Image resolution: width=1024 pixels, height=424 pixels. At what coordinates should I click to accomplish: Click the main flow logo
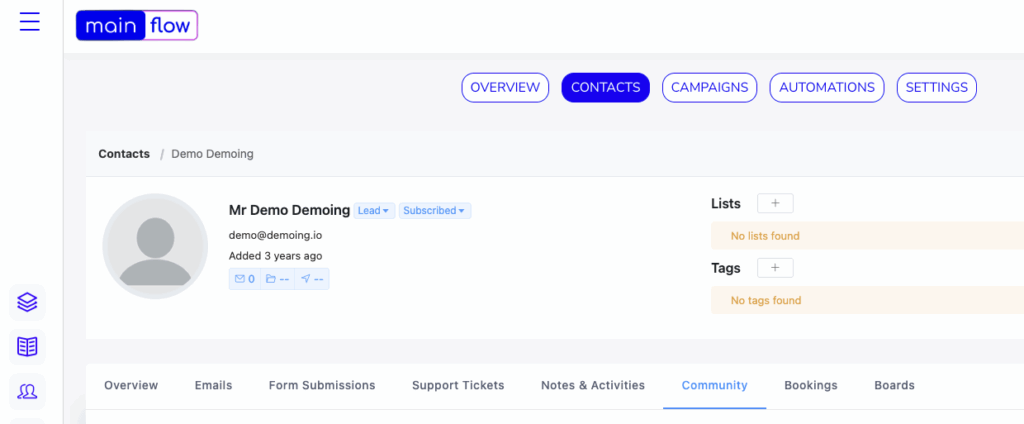pyautogui.click(x=137, y=25)
